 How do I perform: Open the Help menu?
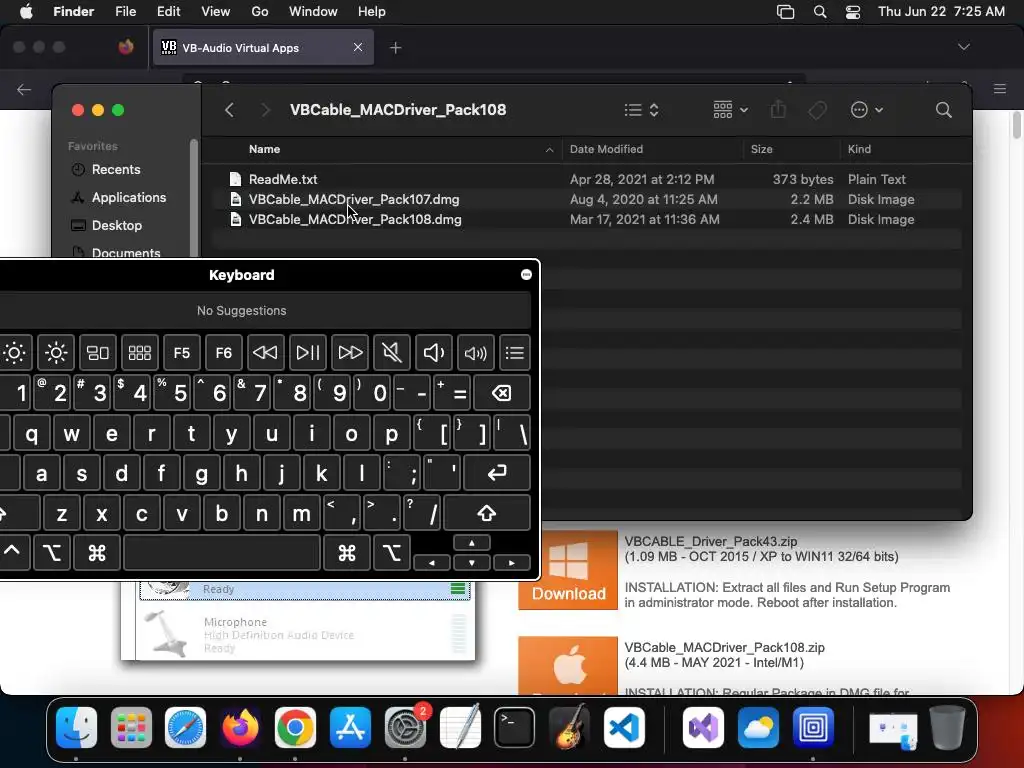pyautogui.click(x=372, y=12)
